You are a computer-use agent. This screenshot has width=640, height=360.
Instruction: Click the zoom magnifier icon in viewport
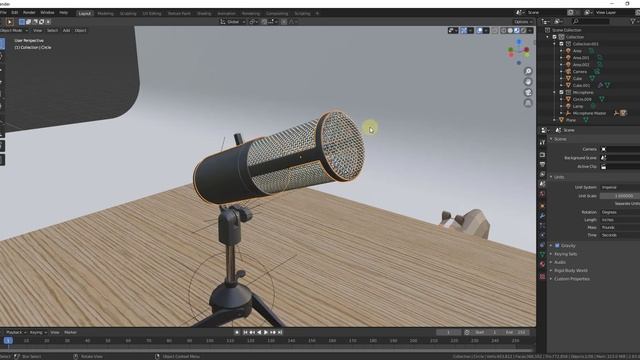(x=528, y=71)
